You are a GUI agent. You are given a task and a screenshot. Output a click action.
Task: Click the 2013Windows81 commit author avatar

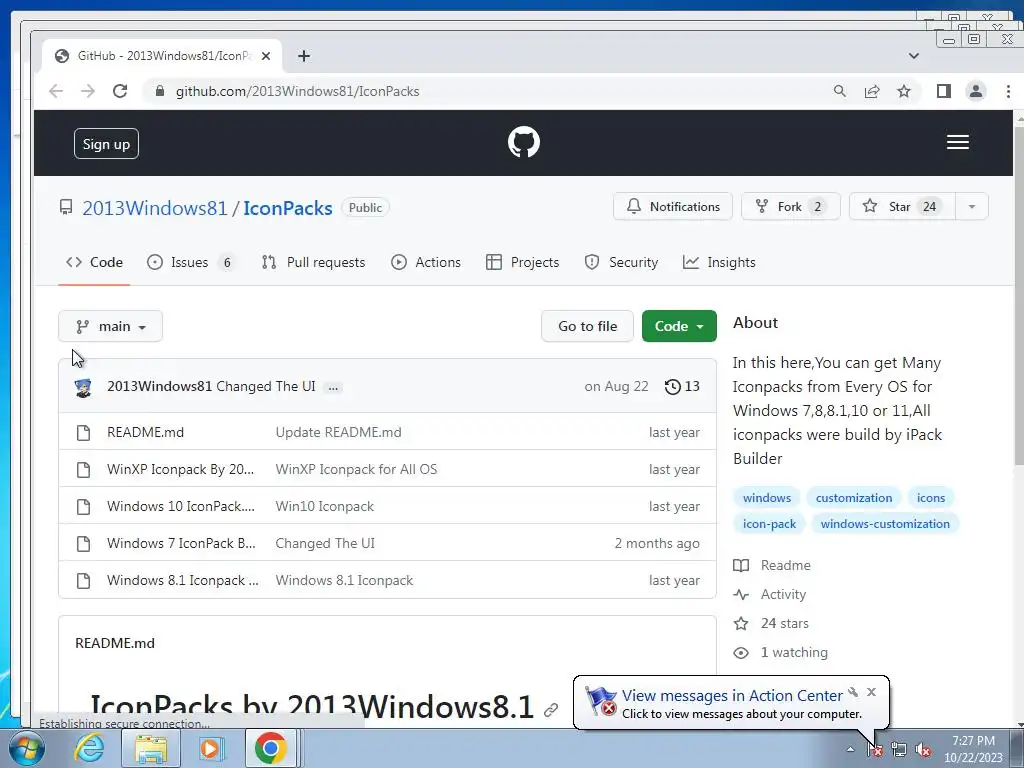point(83,387)
